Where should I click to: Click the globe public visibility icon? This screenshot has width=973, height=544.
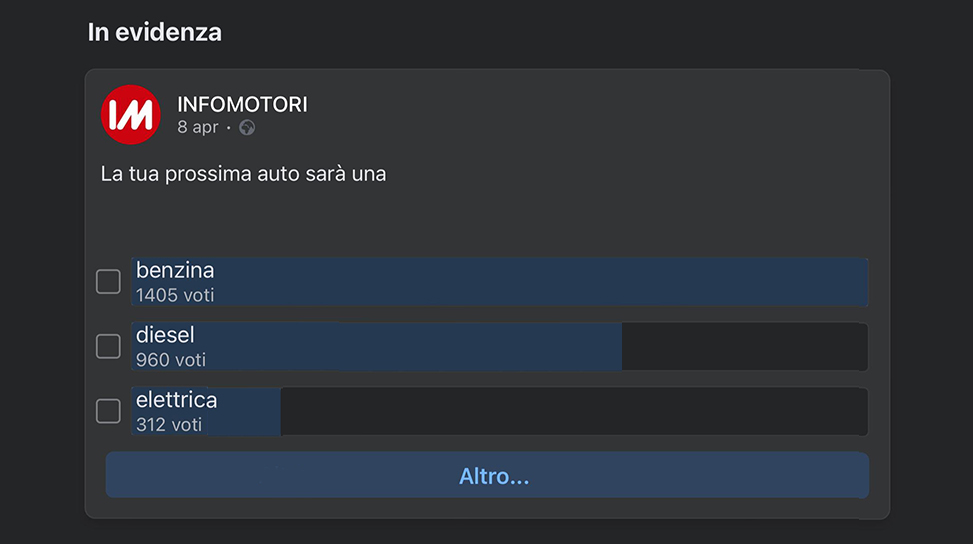(247, 127)
